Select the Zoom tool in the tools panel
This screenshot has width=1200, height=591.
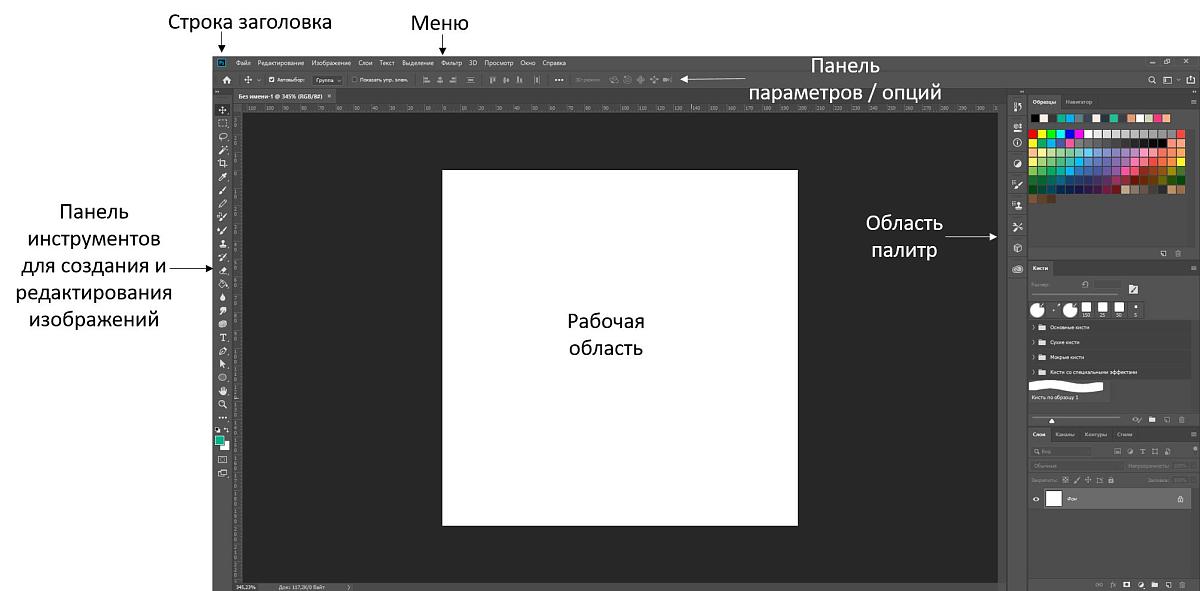(222, 404)
